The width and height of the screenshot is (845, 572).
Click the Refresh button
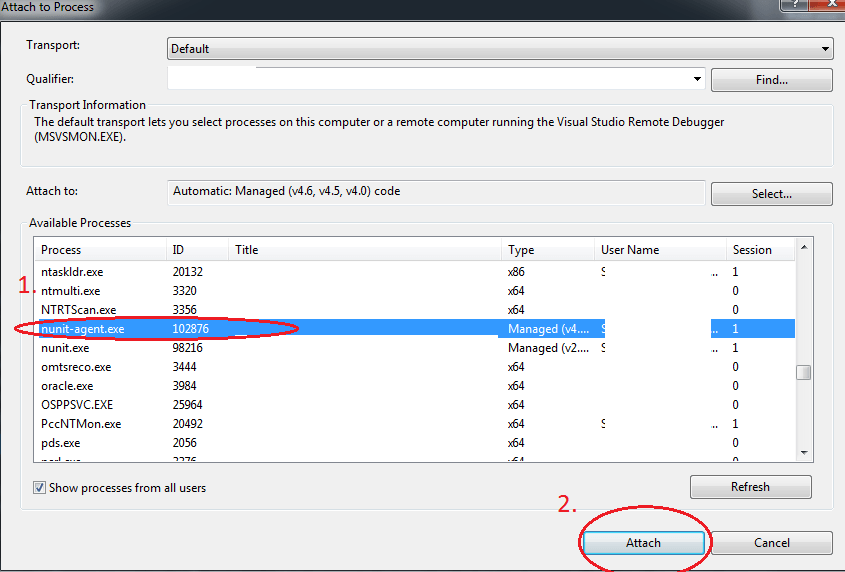coord(750,487)
